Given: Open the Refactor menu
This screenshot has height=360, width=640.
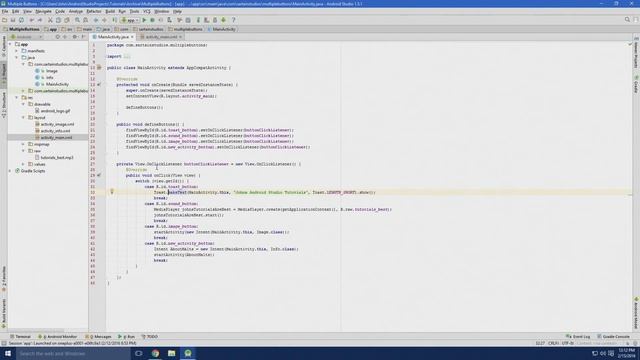Looking at the screenshot, I should point(93,11).
